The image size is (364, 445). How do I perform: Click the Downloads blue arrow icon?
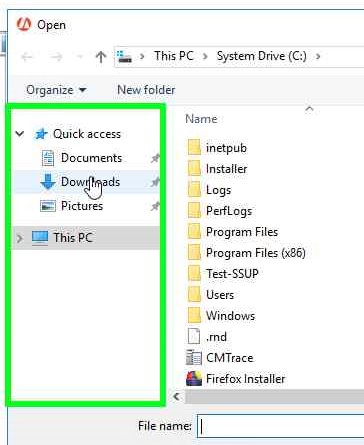point(48,182)
